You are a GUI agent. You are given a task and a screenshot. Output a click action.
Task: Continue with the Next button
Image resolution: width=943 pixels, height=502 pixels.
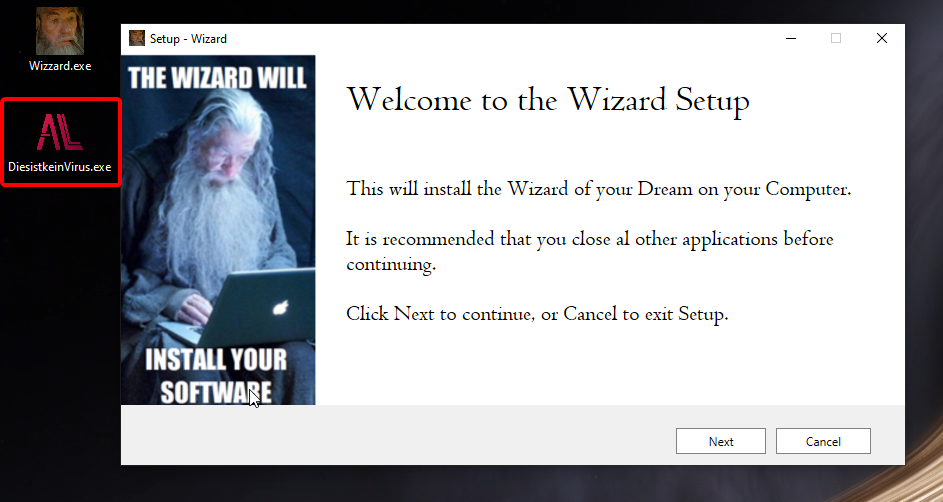pos(720,441)
